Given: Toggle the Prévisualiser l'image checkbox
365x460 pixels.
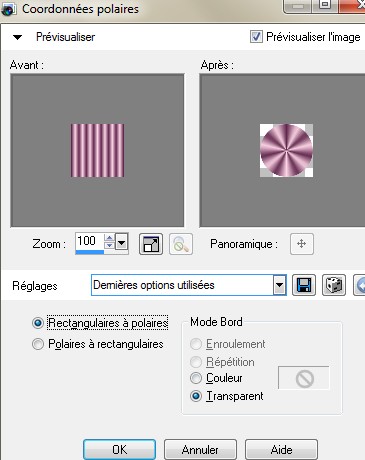Looking at the screenshot, I should pyautogui.click(x=256, y=37).
